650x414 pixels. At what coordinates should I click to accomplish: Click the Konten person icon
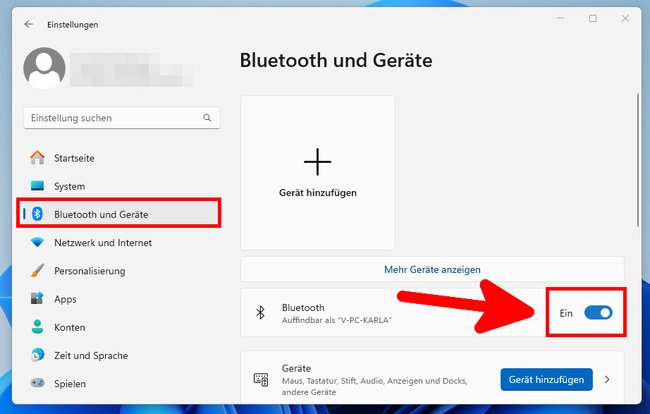click(x=37, y=327)
